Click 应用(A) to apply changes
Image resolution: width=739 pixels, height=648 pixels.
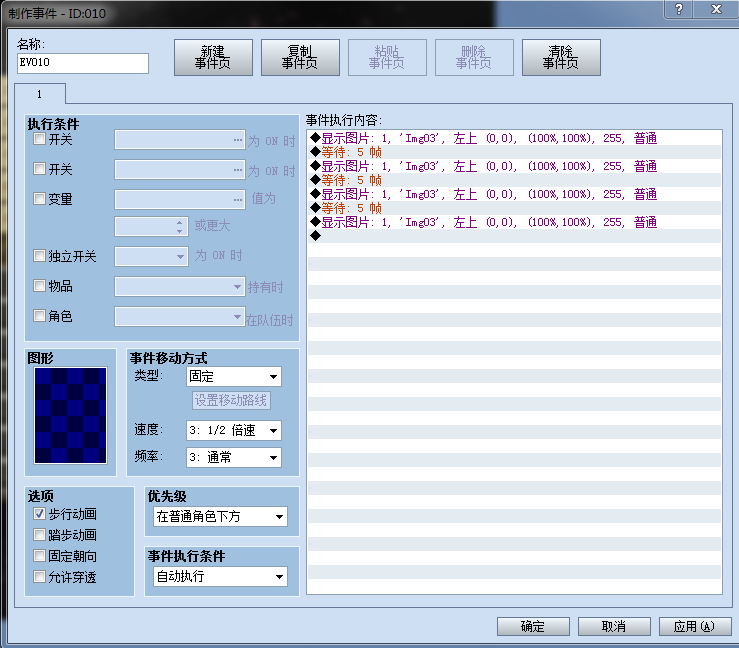(695, 626)
